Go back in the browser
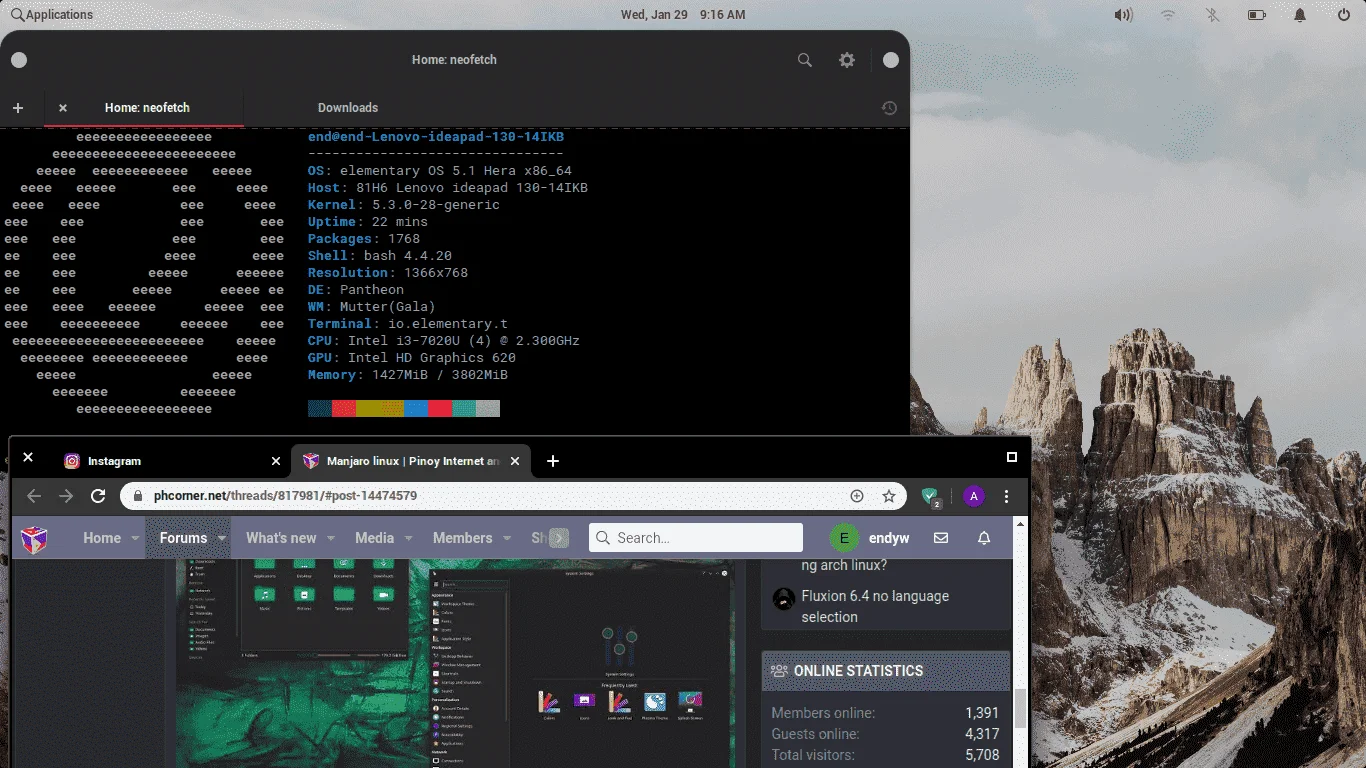Viewport: 1366px width, 768px height. coord(34,496)
